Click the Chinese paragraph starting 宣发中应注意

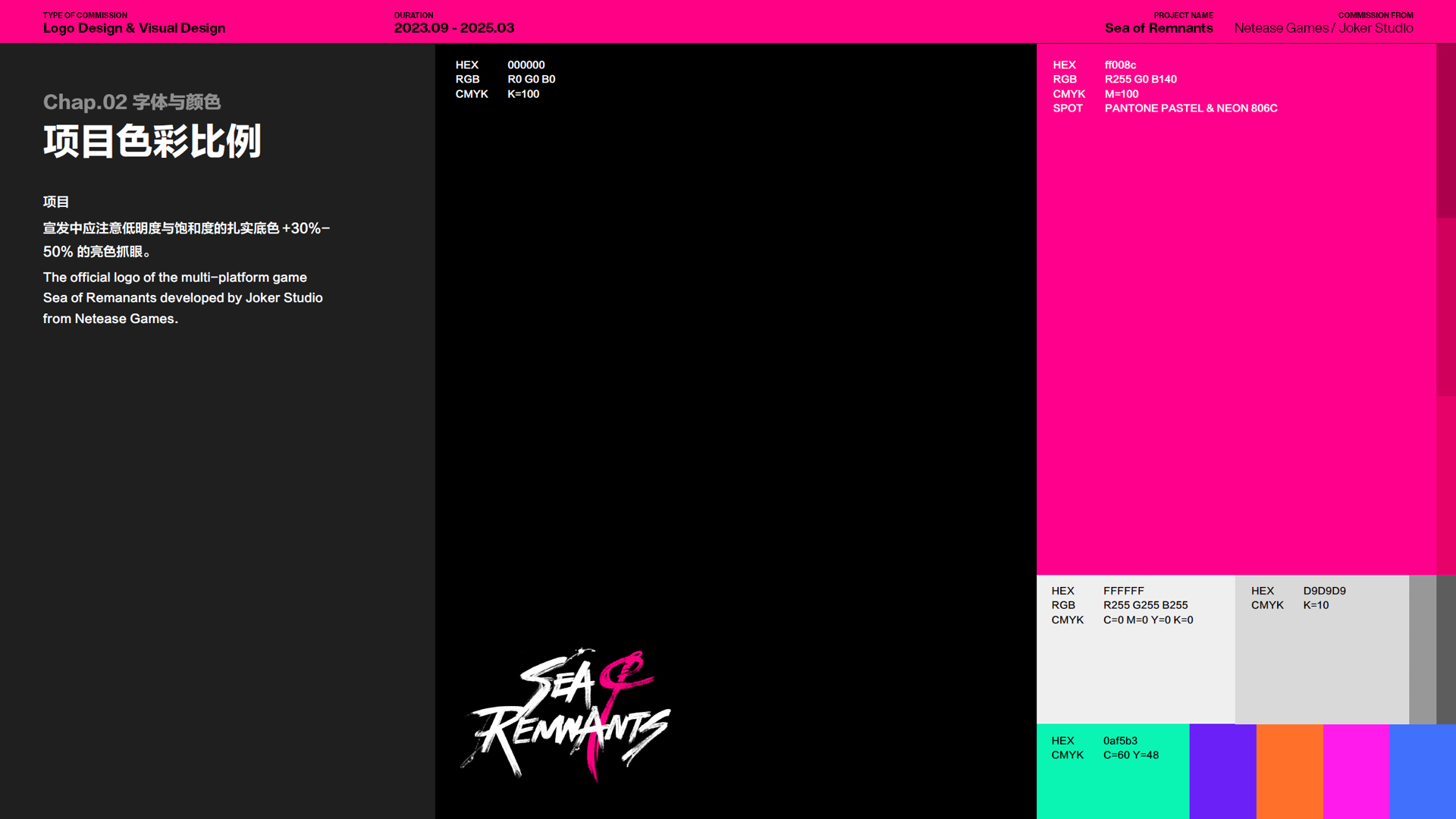click(187, 240)
